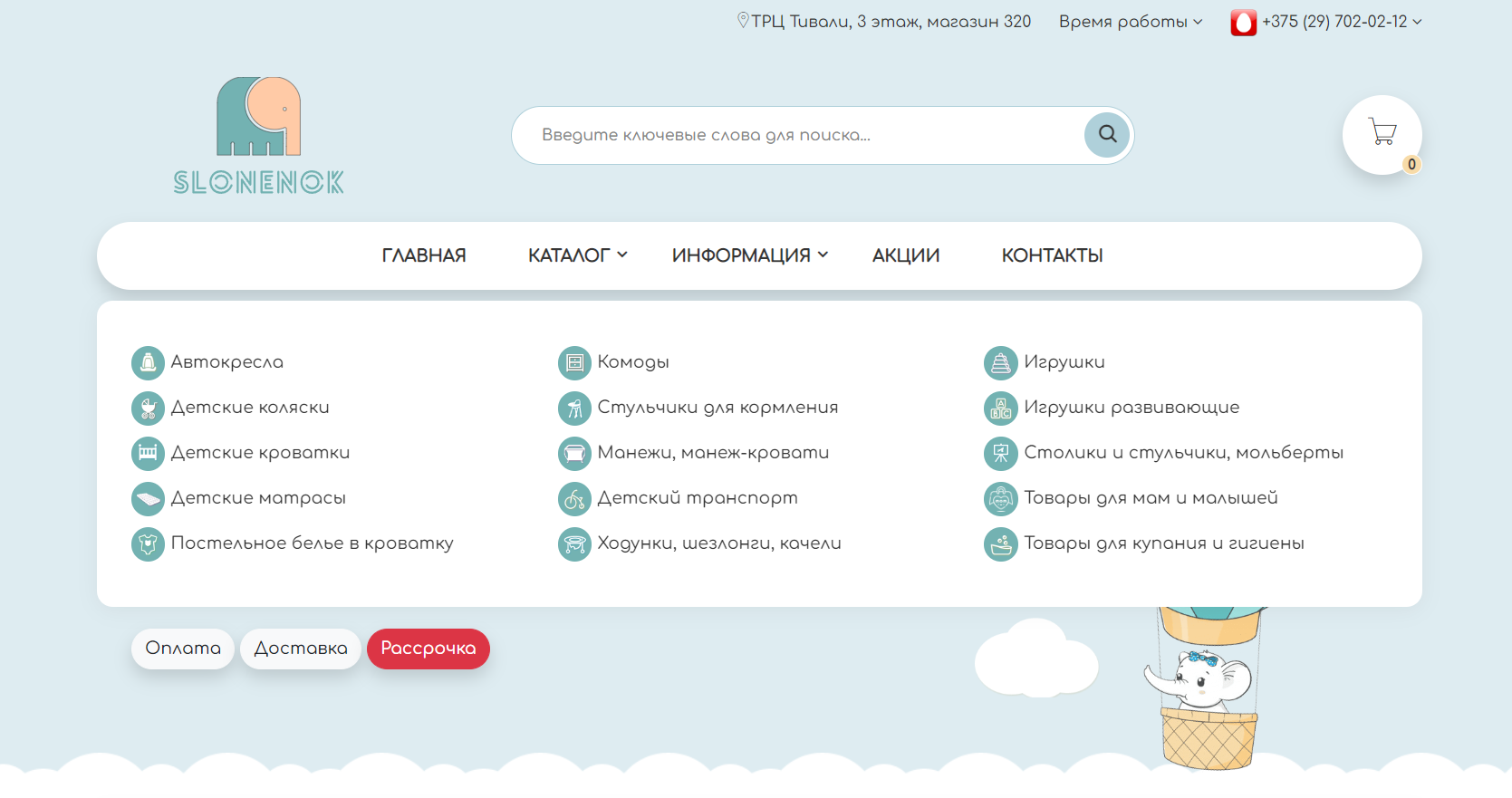Open the Детские матрасы category link
Image resolution: width=1512 pixels, height=798 pixels.
(258, 498)
